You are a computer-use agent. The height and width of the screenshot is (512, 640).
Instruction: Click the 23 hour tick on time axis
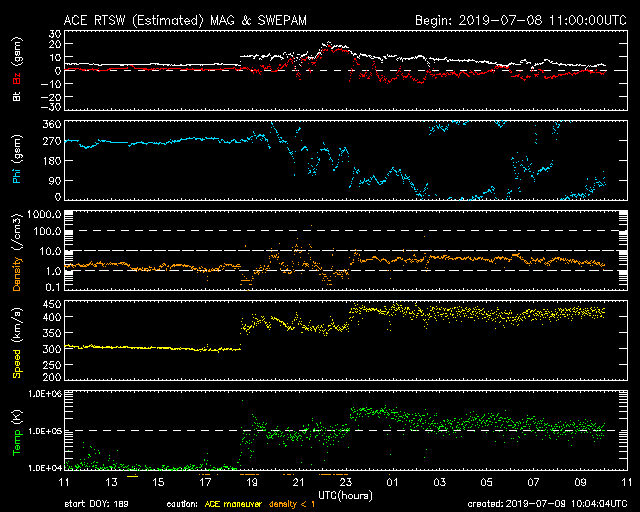pos(346,482)
